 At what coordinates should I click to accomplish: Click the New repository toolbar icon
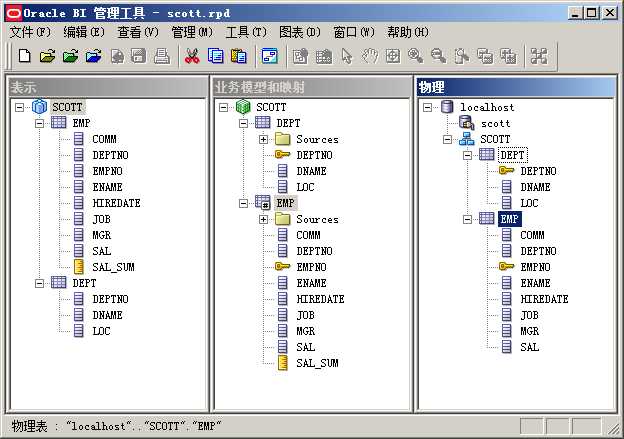(x=25, y=56)
